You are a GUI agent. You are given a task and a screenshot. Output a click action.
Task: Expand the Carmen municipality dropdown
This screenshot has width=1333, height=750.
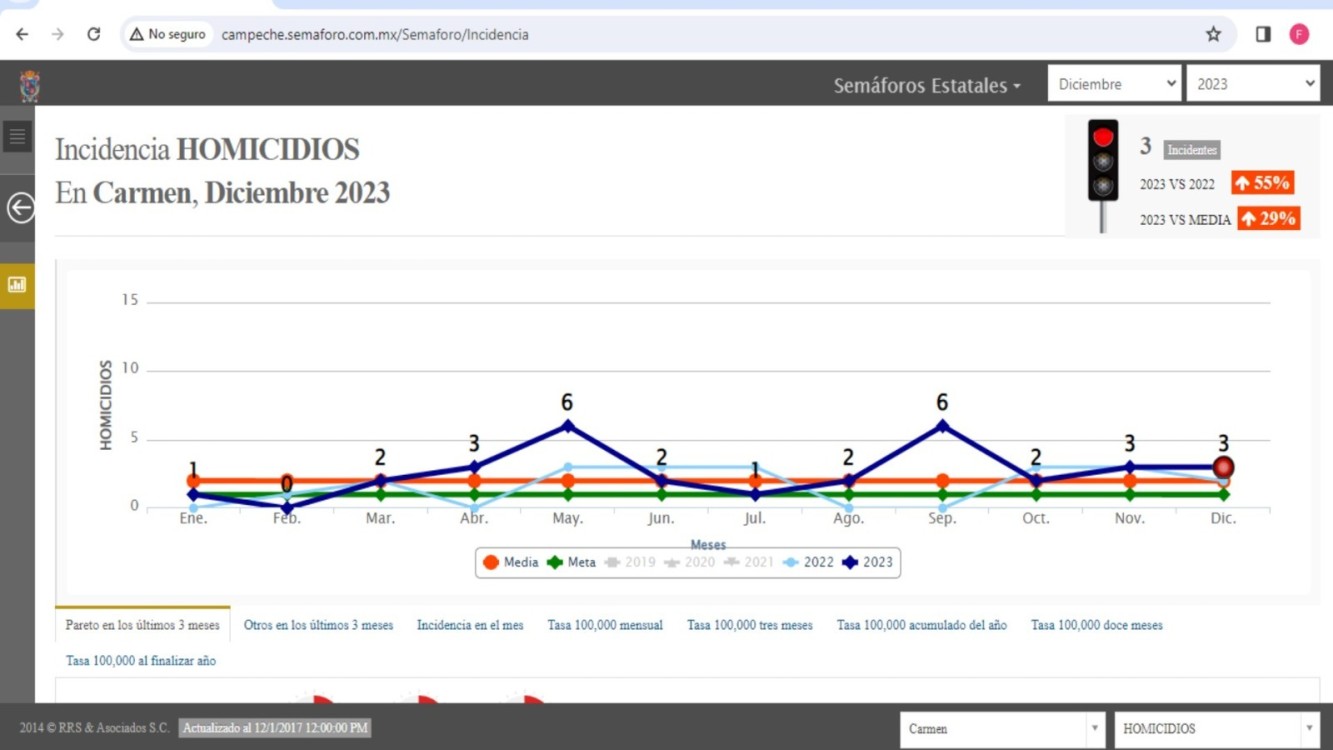(1002, 729)
